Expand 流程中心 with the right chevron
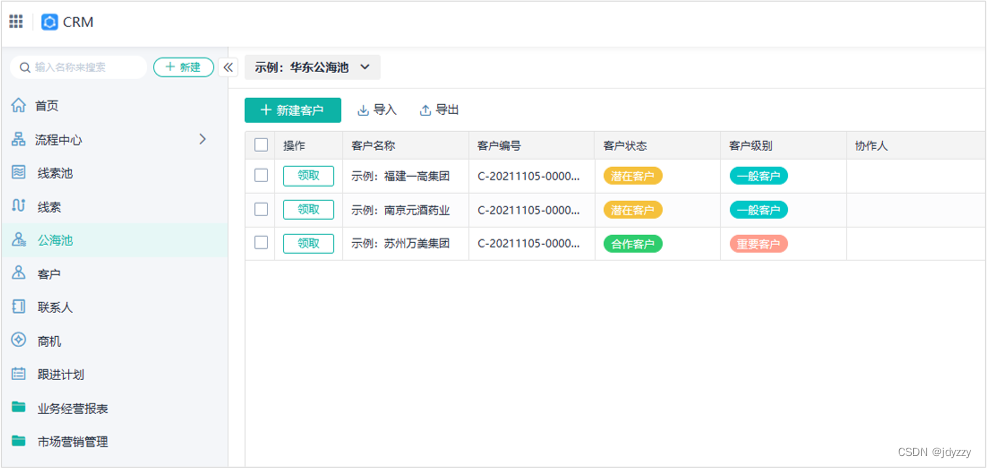 [203, 139]
